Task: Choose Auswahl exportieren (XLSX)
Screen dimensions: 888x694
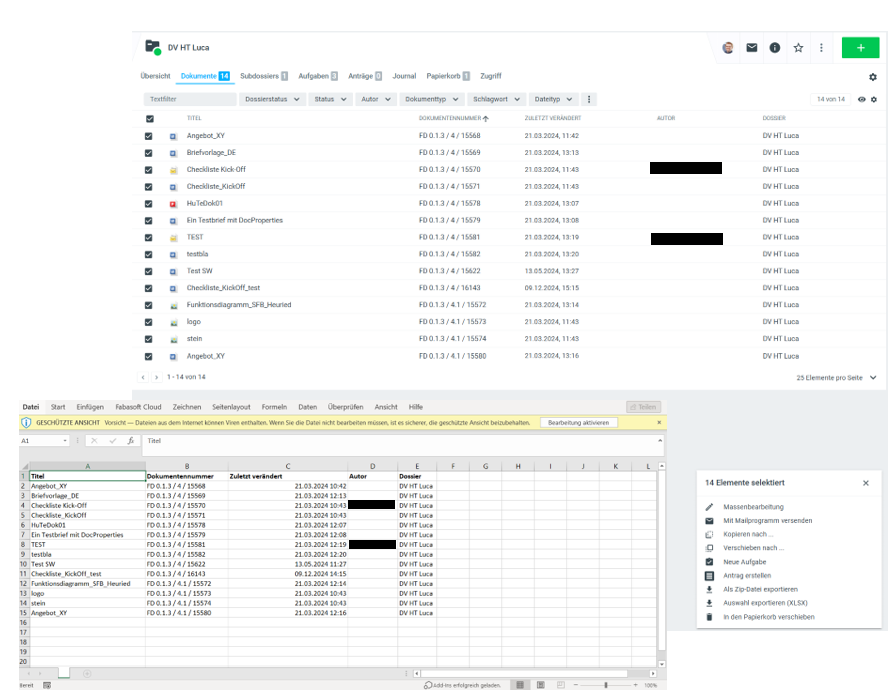Action: point(768,603)
